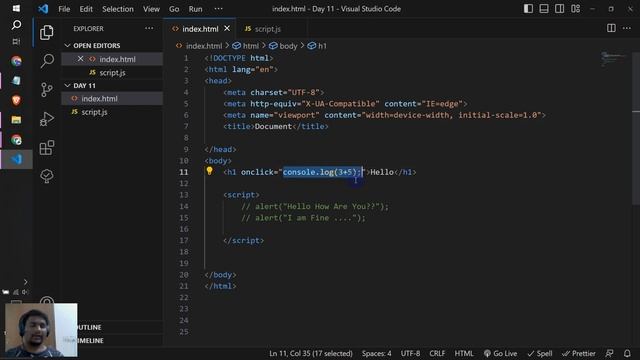Open the overflow menu ellipsis in menu bar
Screen dimensions: 640x360
218,9
